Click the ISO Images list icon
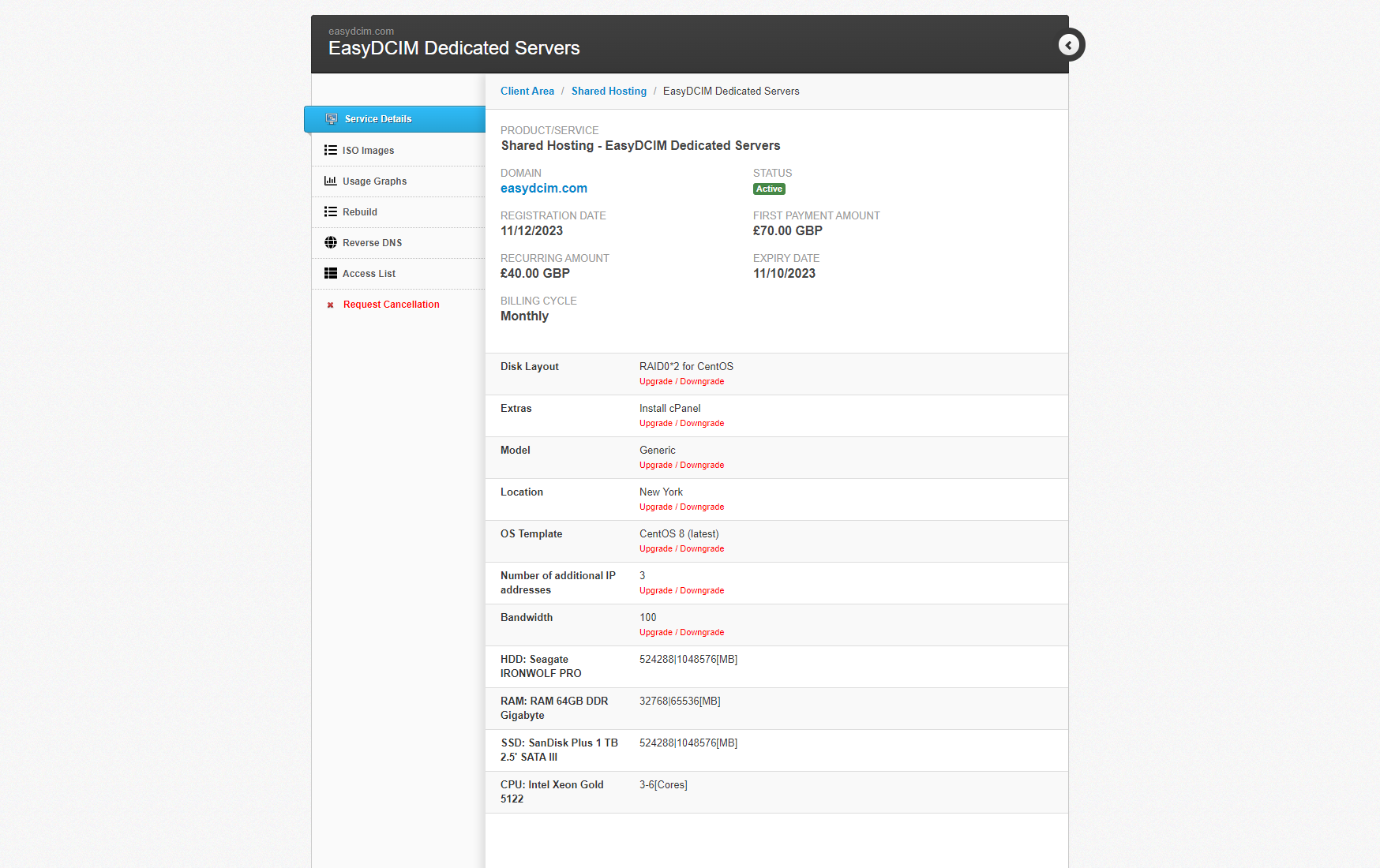This screenshot has width=1380, height=868. coord(331,150)
